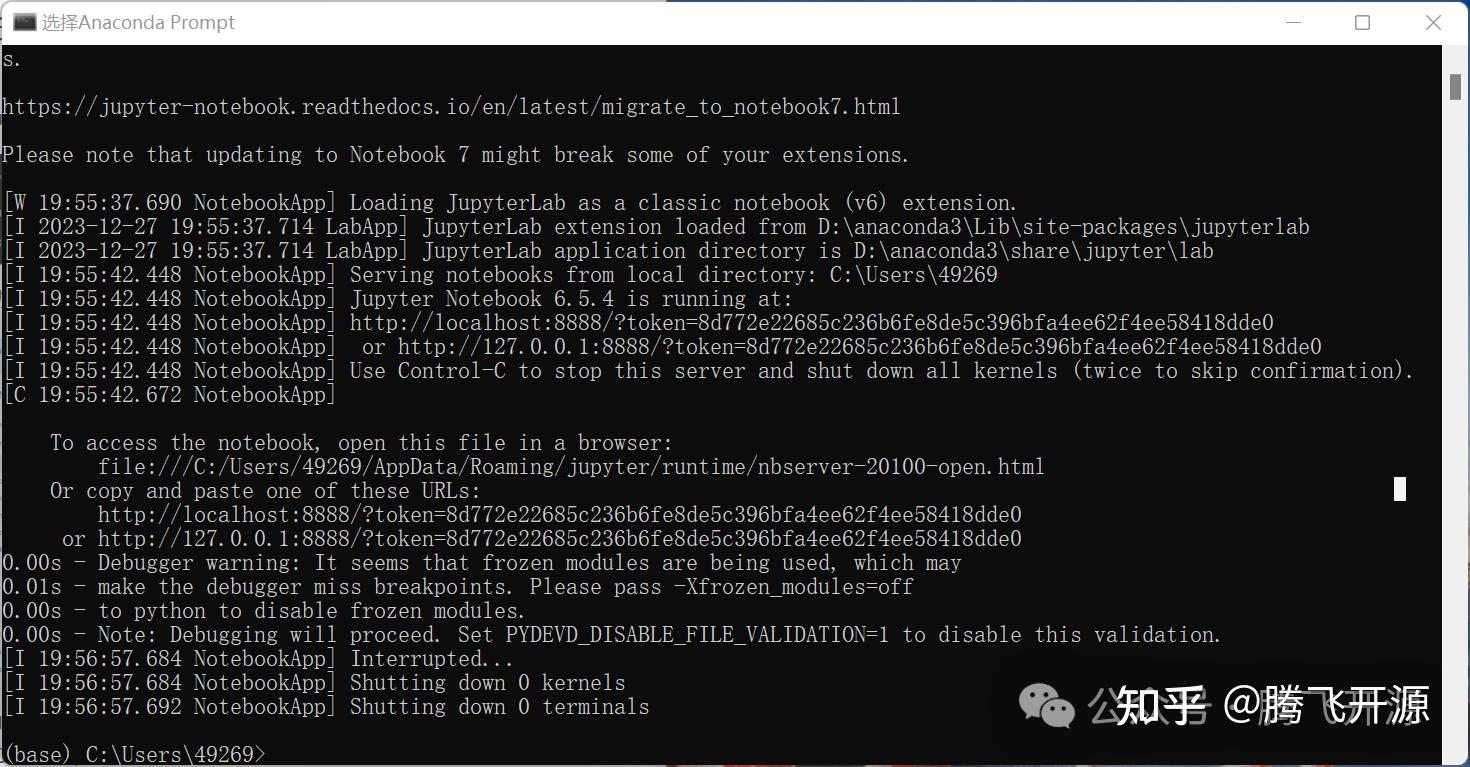Viewport: 1470px width, 767px height.
Task: Click the vertical scrollbar thumb
Action: pos(1456,87)
